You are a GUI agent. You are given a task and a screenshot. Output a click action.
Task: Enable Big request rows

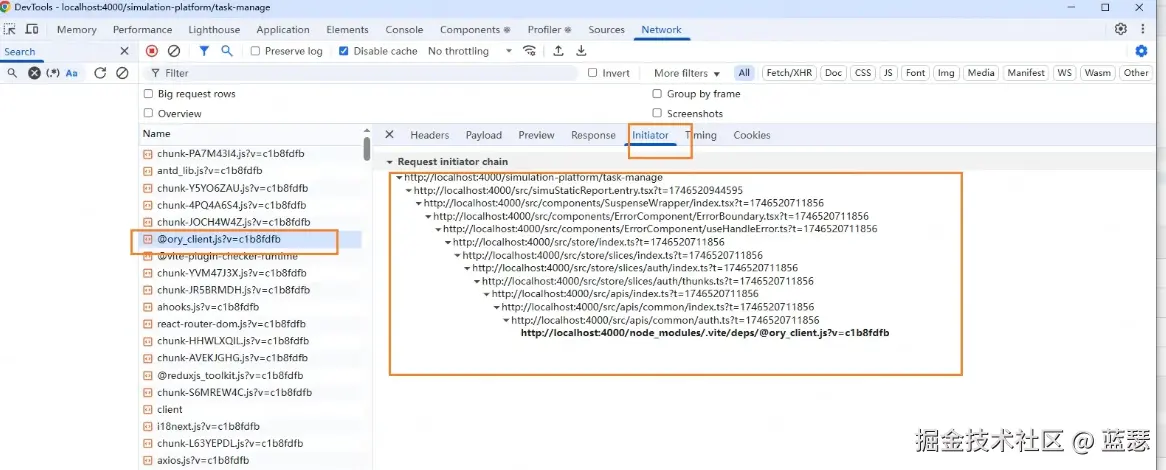point(149,94)
